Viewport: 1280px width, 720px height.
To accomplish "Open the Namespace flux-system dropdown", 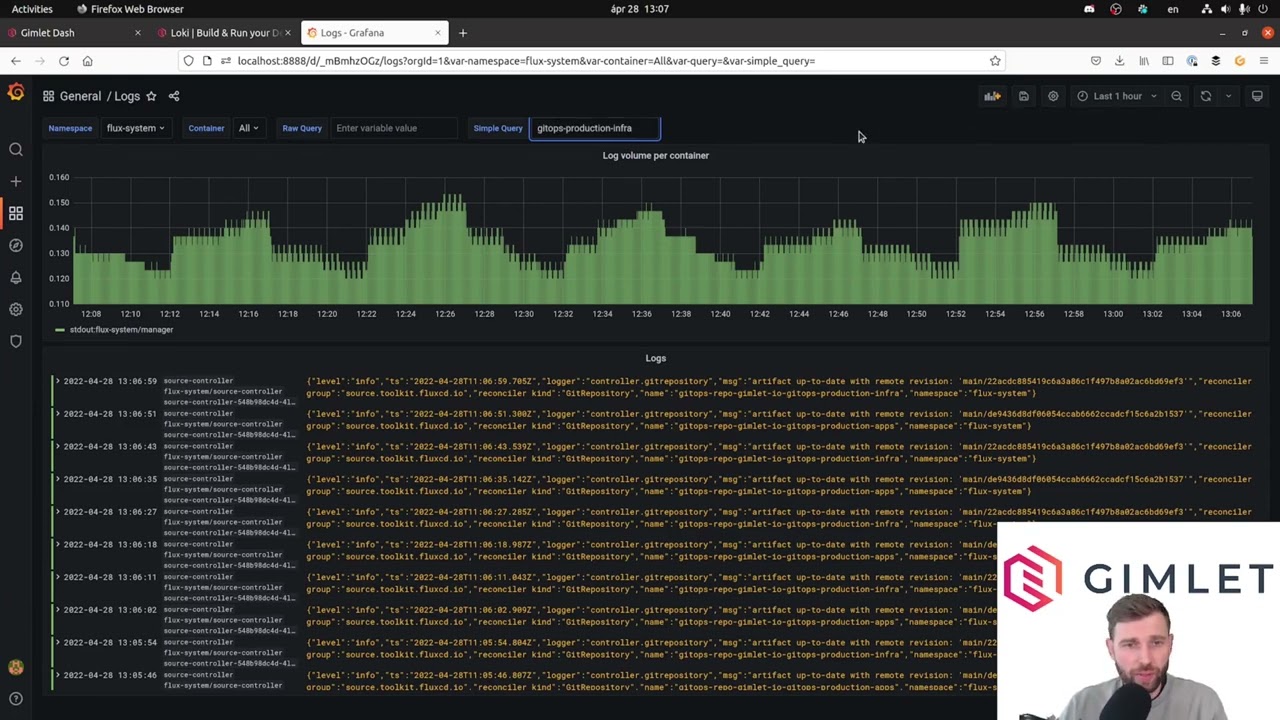I will pyautogui.click(x=135, y=128).
